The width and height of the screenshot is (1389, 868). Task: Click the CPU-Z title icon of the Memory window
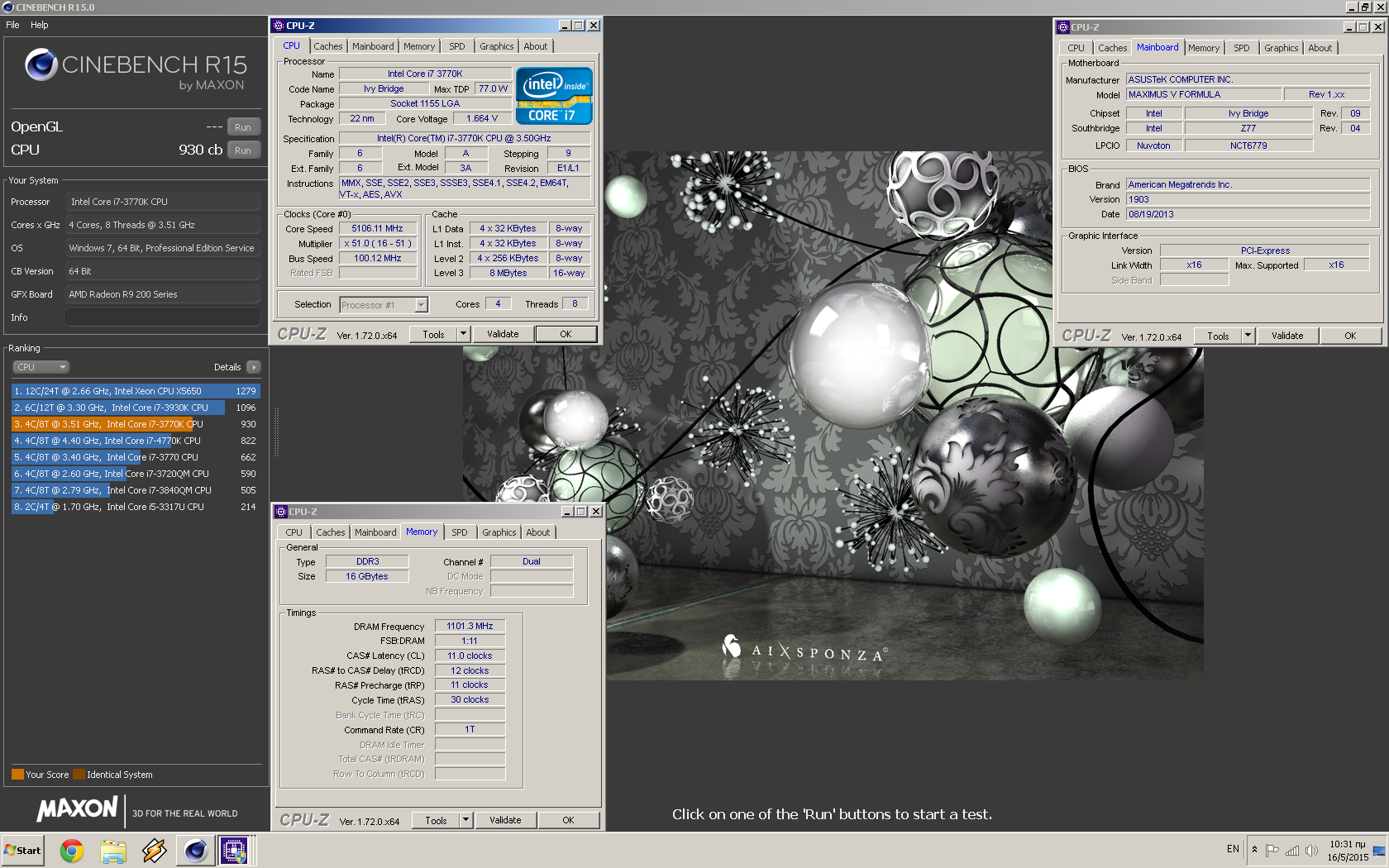(x=281, y=512)
